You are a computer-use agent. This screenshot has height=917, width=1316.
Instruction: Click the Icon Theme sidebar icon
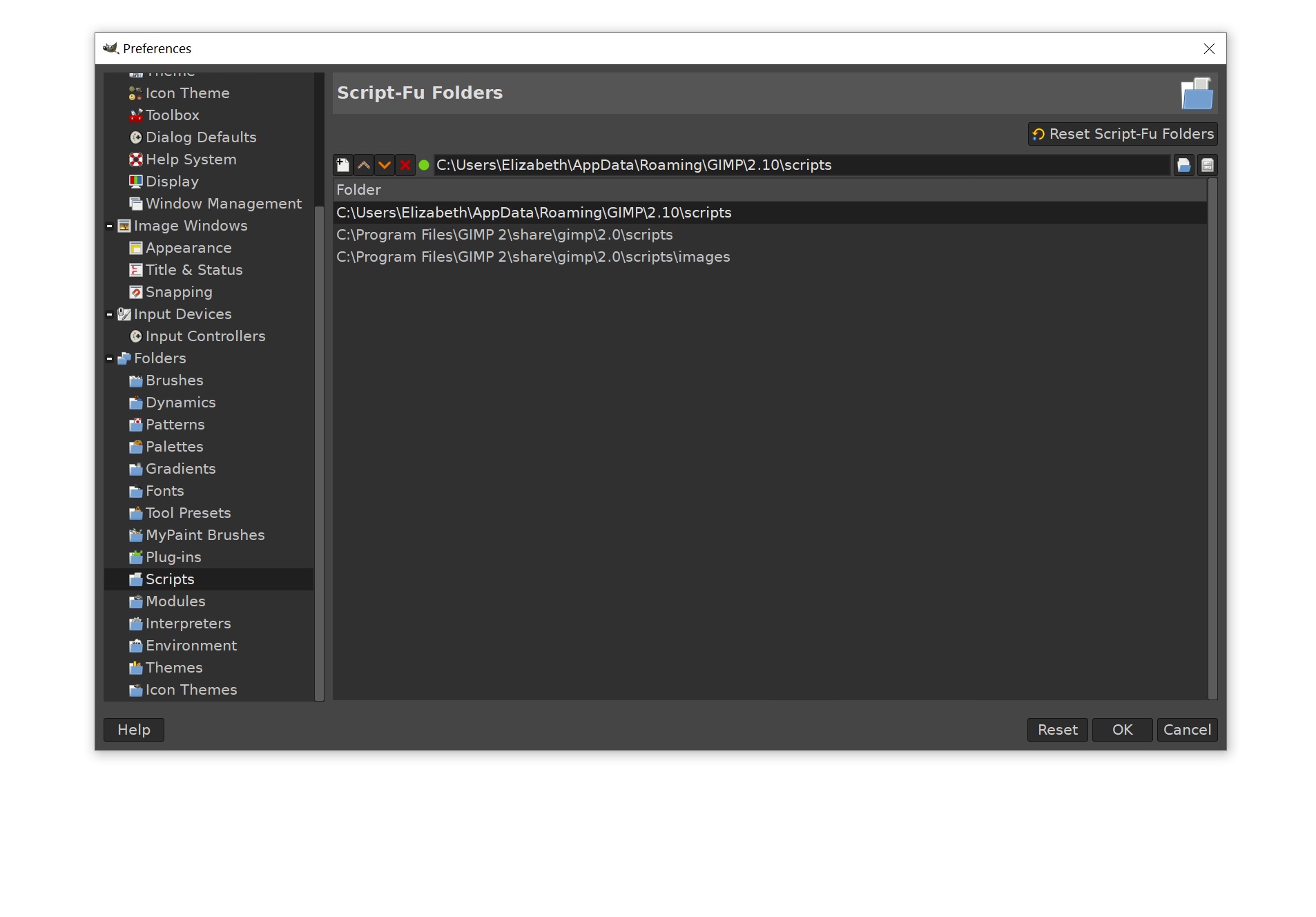(135, 93)
